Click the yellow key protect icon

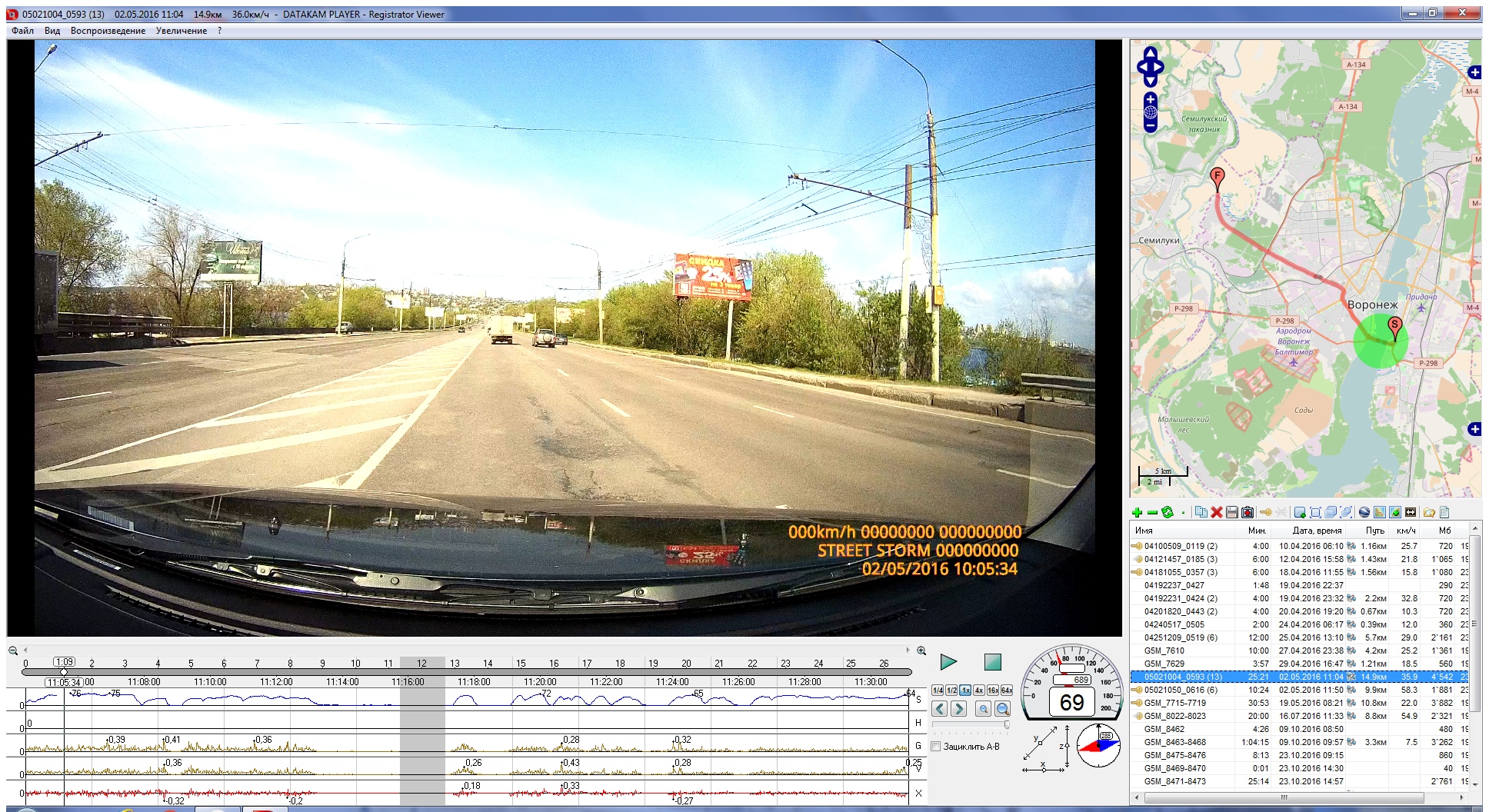[x=1265, y=513]
